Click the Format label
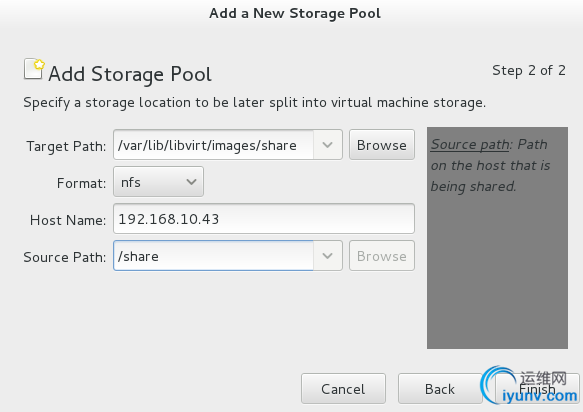 tap(81, 183)
